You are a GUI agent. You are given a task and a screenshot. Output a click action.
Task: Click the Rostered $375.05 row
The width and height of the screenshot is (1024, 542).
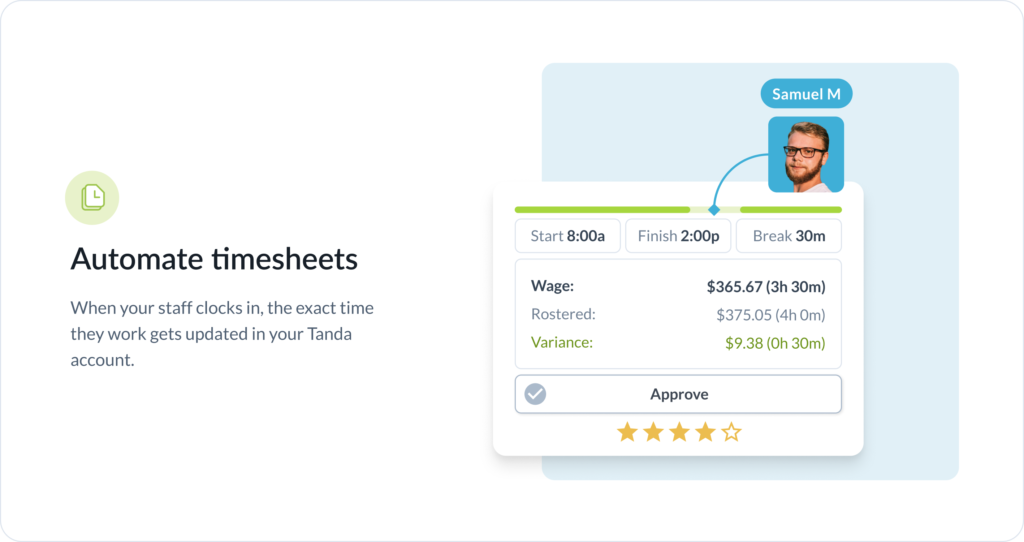(x=678, y=315)
